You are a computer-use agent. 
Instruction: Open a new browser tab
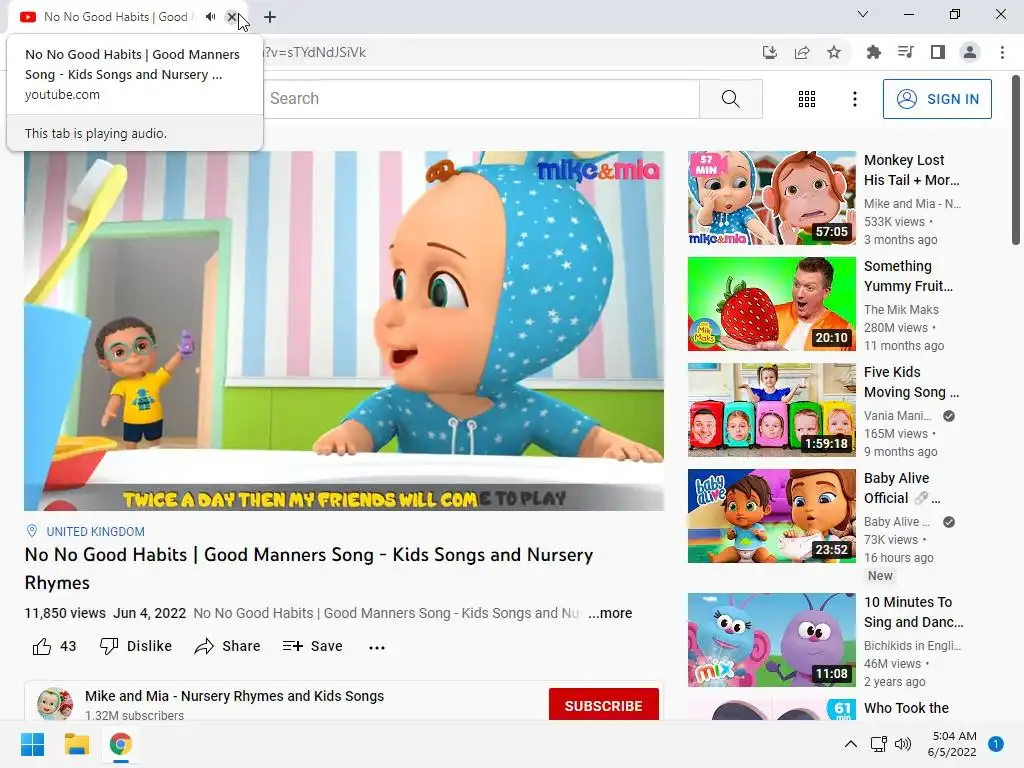click(x=270, y=17)
